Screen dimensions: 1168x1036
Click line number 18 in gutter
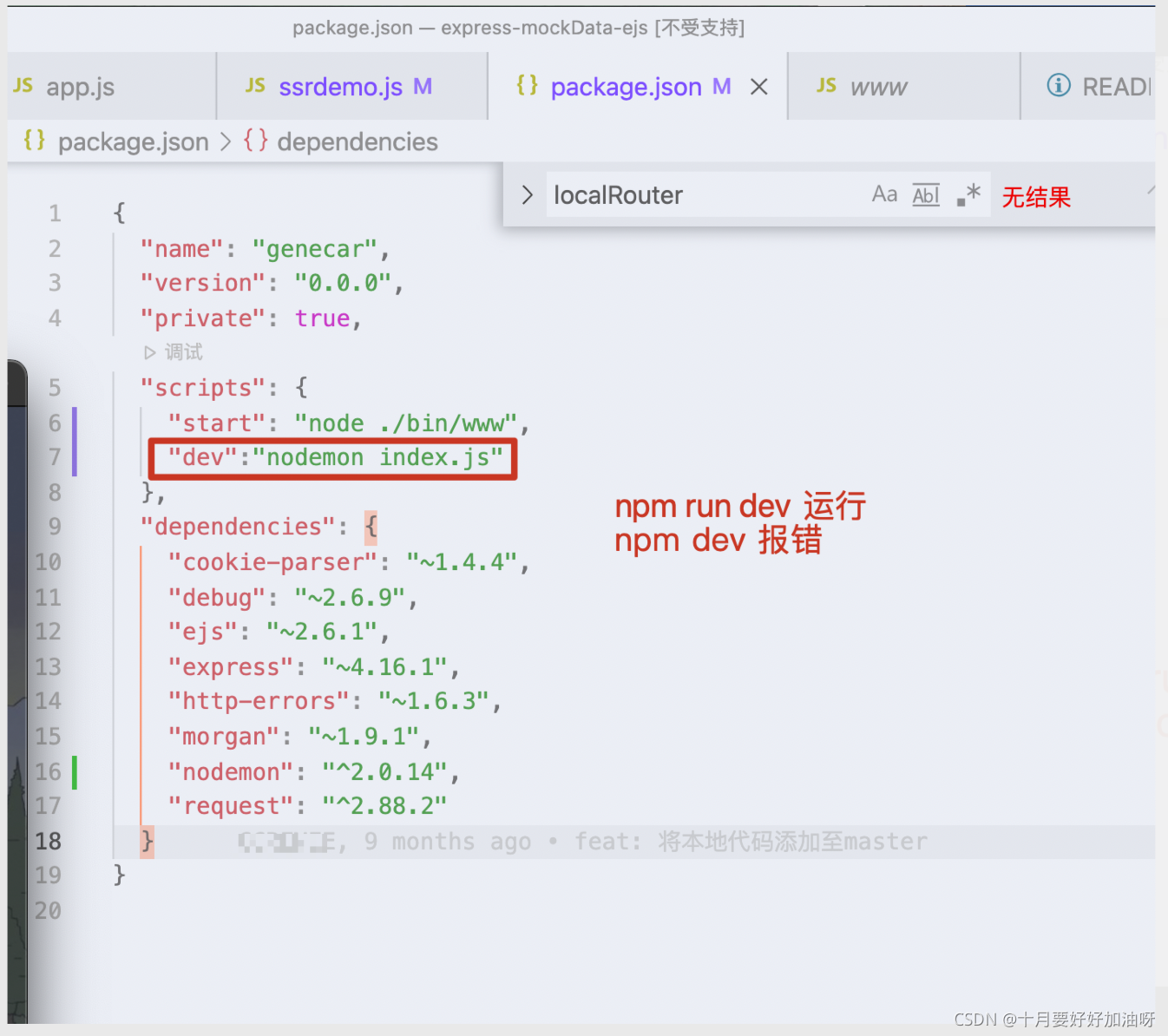pos(48,842)
